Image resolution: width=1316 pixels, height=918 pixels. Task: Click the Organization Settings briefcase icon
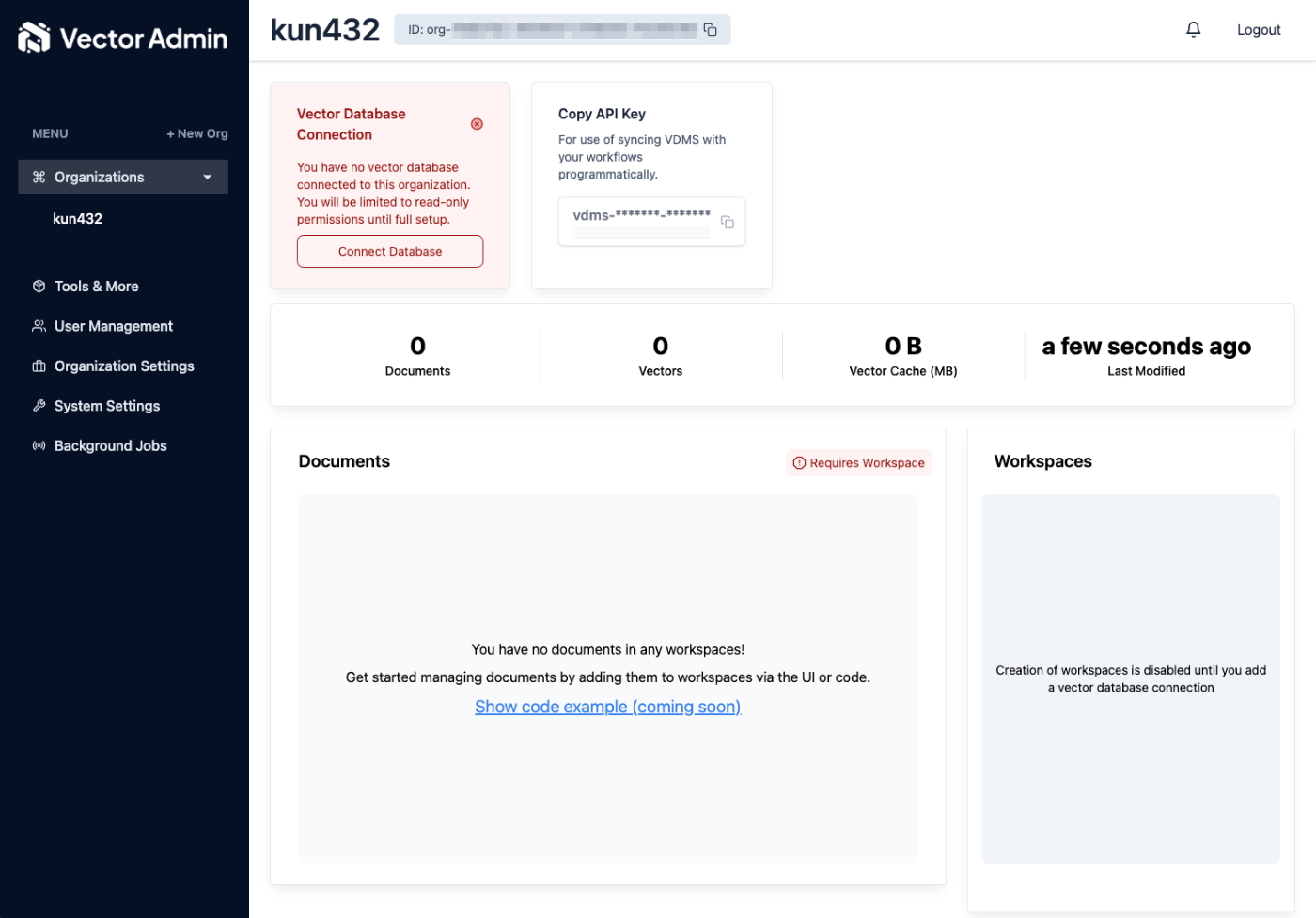click(x=39, y=366)
